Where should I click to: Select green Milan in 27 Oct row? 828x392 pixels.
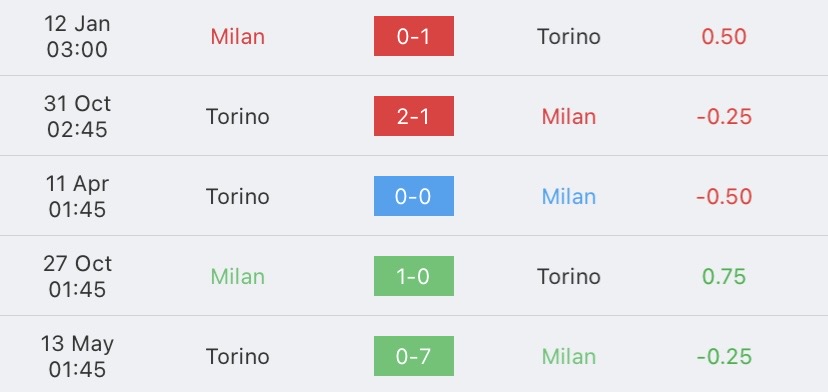238,276
